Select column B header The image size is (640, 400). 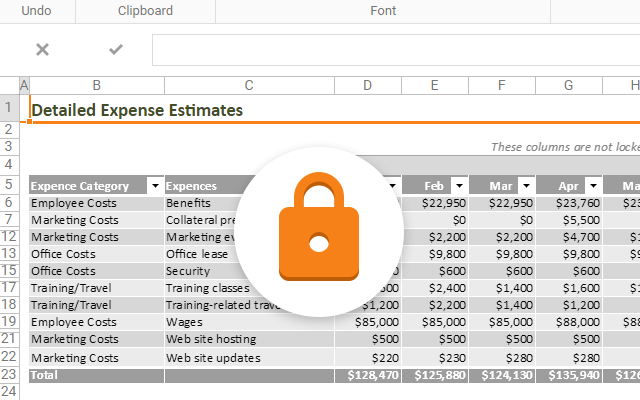96,86
